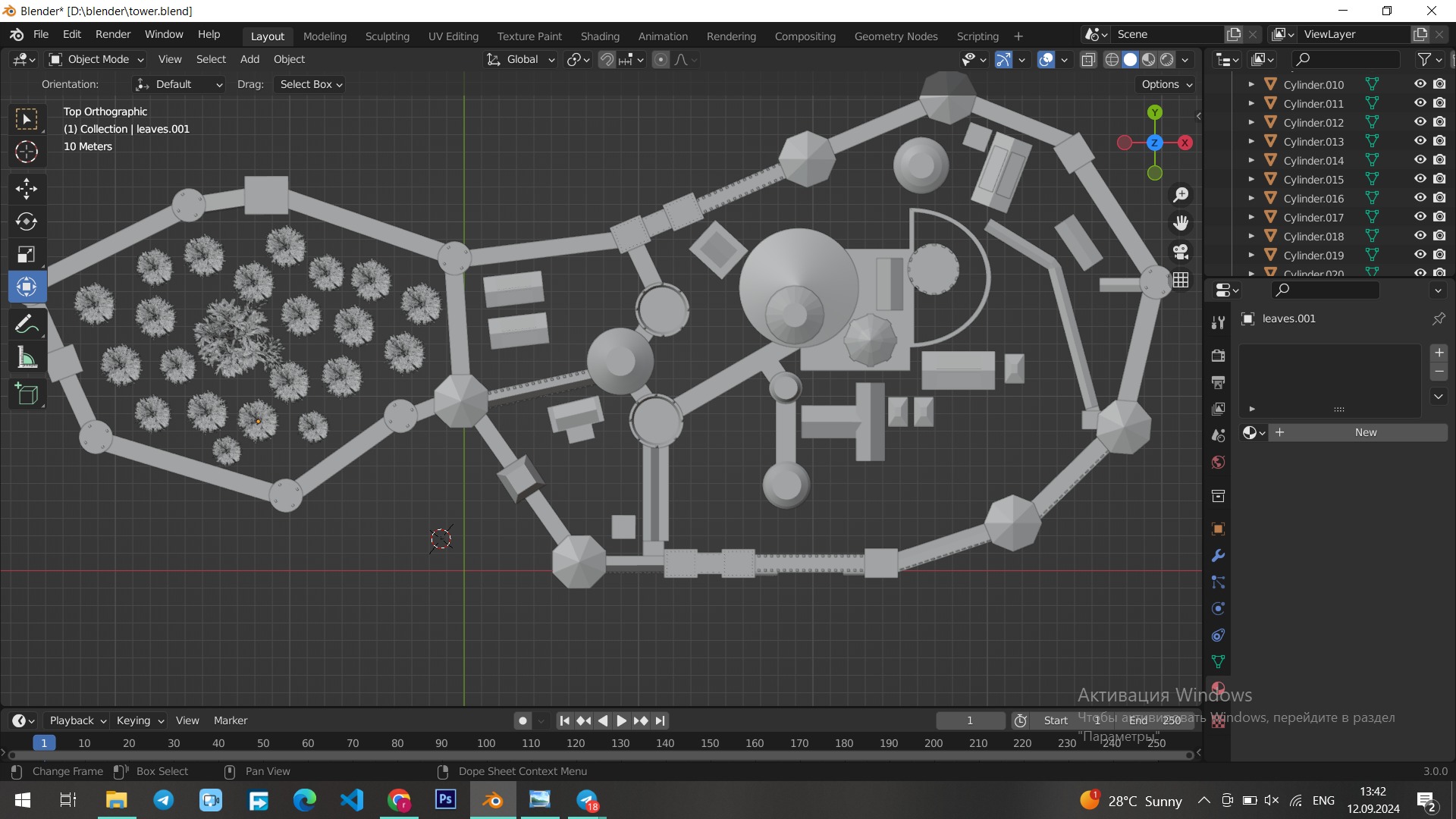Image resolution: width=1456 pixels, height=819 pixels.
Task: Click the pan hand icon in the viewport
Action: point(1181,223)
